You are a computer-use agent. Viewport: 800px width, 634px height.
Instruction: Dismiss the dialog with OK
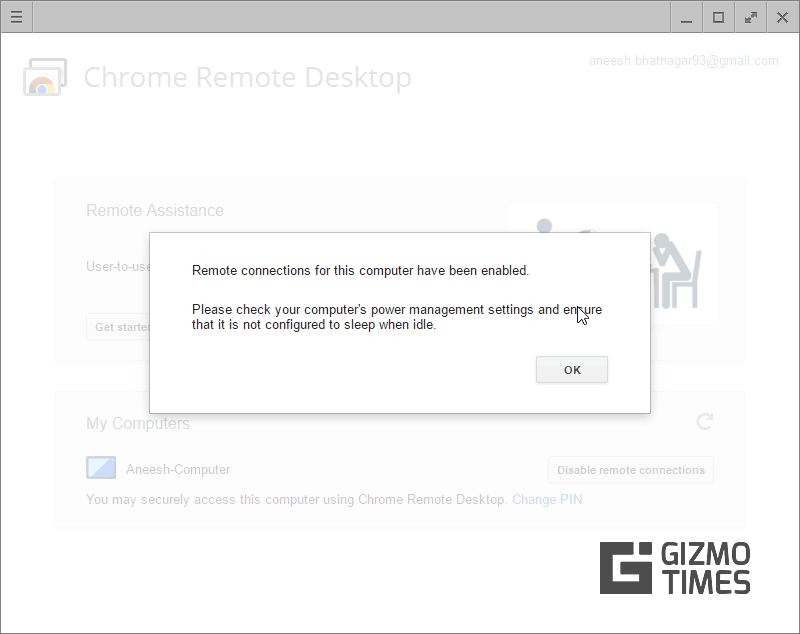[571, 369]
